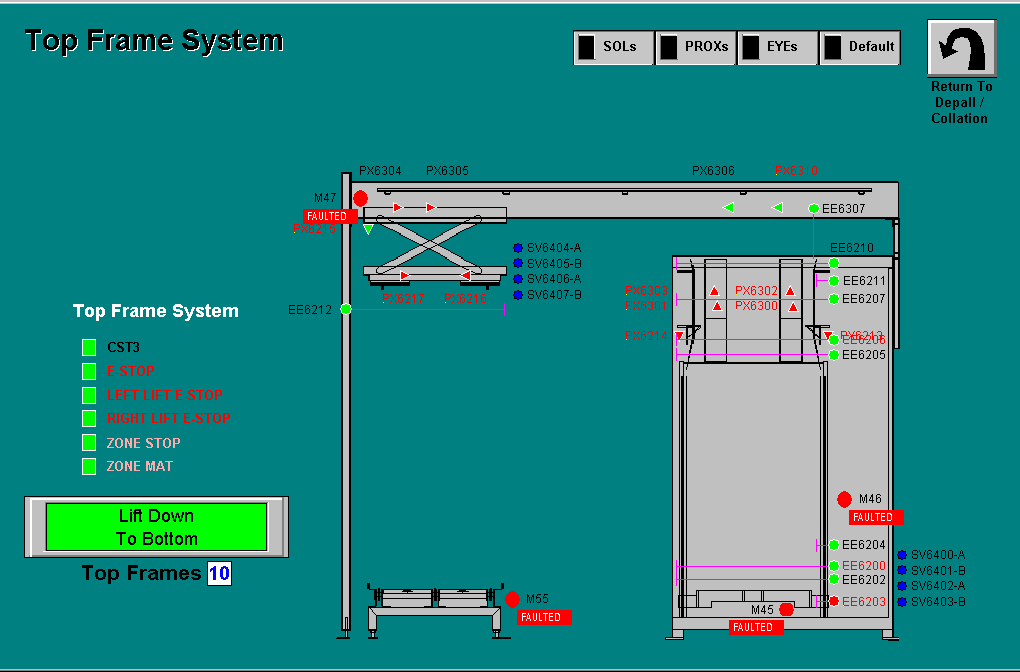This screenshot has height=672, width=1020.
Task: Click the ZONE STOP status indicator box
Action: tap(89, 443)
